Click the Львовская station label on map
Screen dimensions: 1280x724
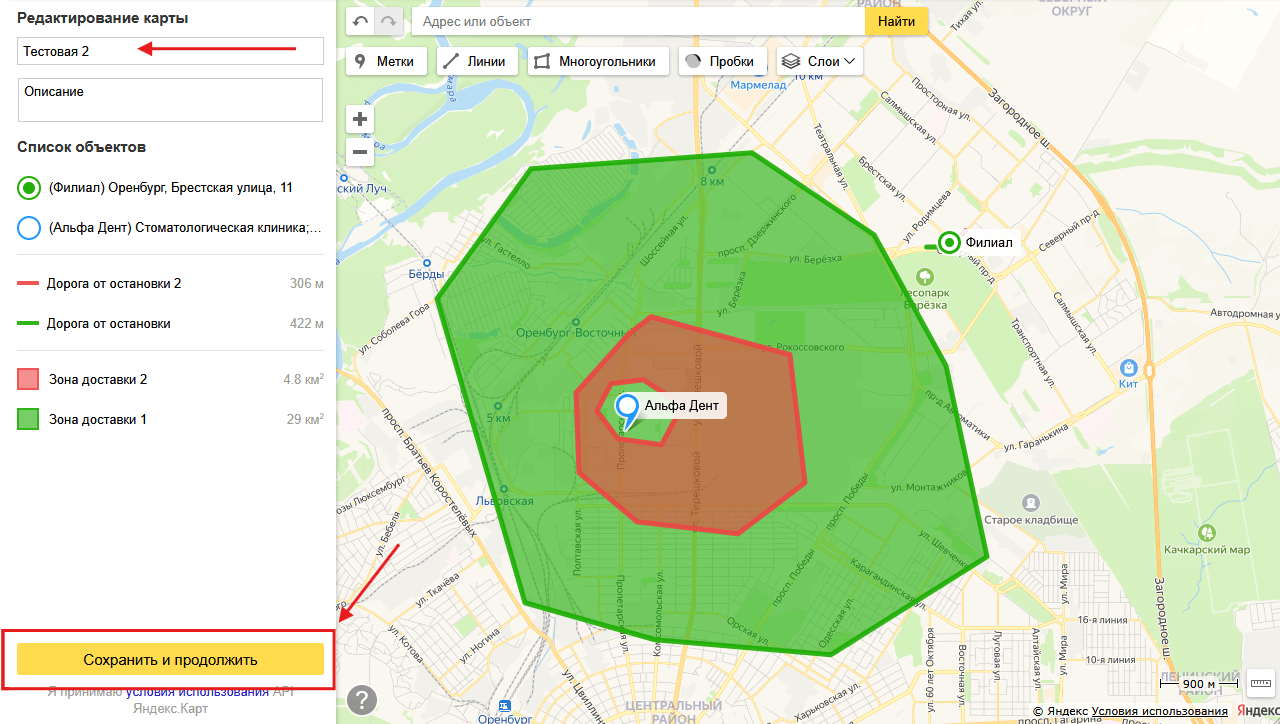point(505,501)
